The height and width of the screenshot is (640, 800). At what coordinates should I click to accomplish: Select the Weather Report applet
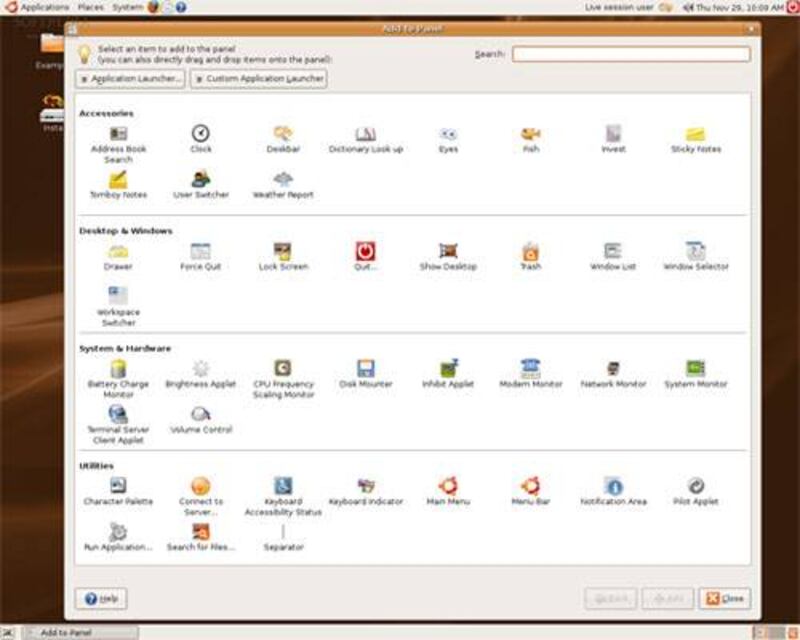tap(283, 180)
